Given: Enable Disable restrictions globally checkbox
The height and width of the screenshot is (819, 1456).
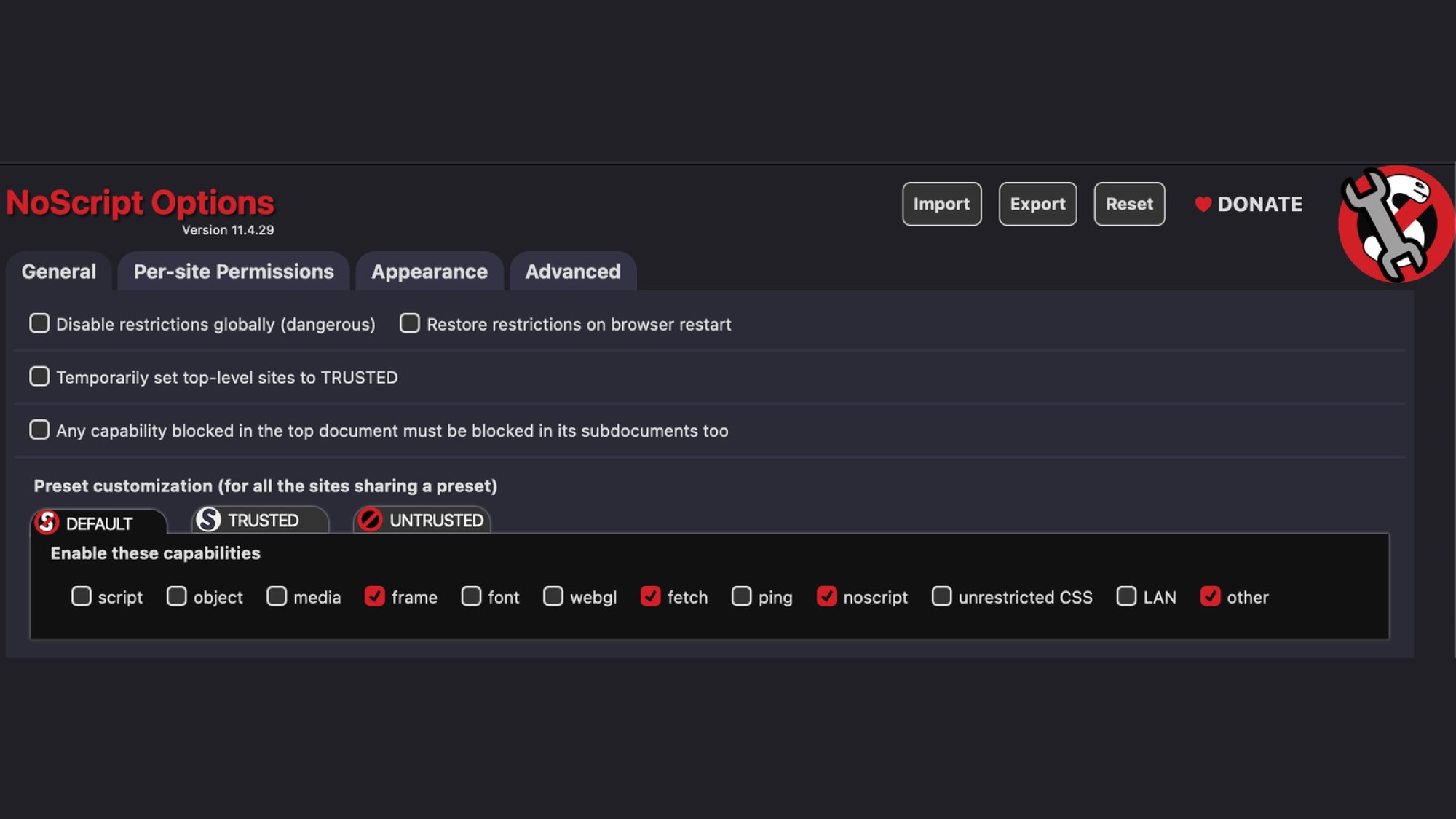Looking at the screenshot, I should [39, 323].
